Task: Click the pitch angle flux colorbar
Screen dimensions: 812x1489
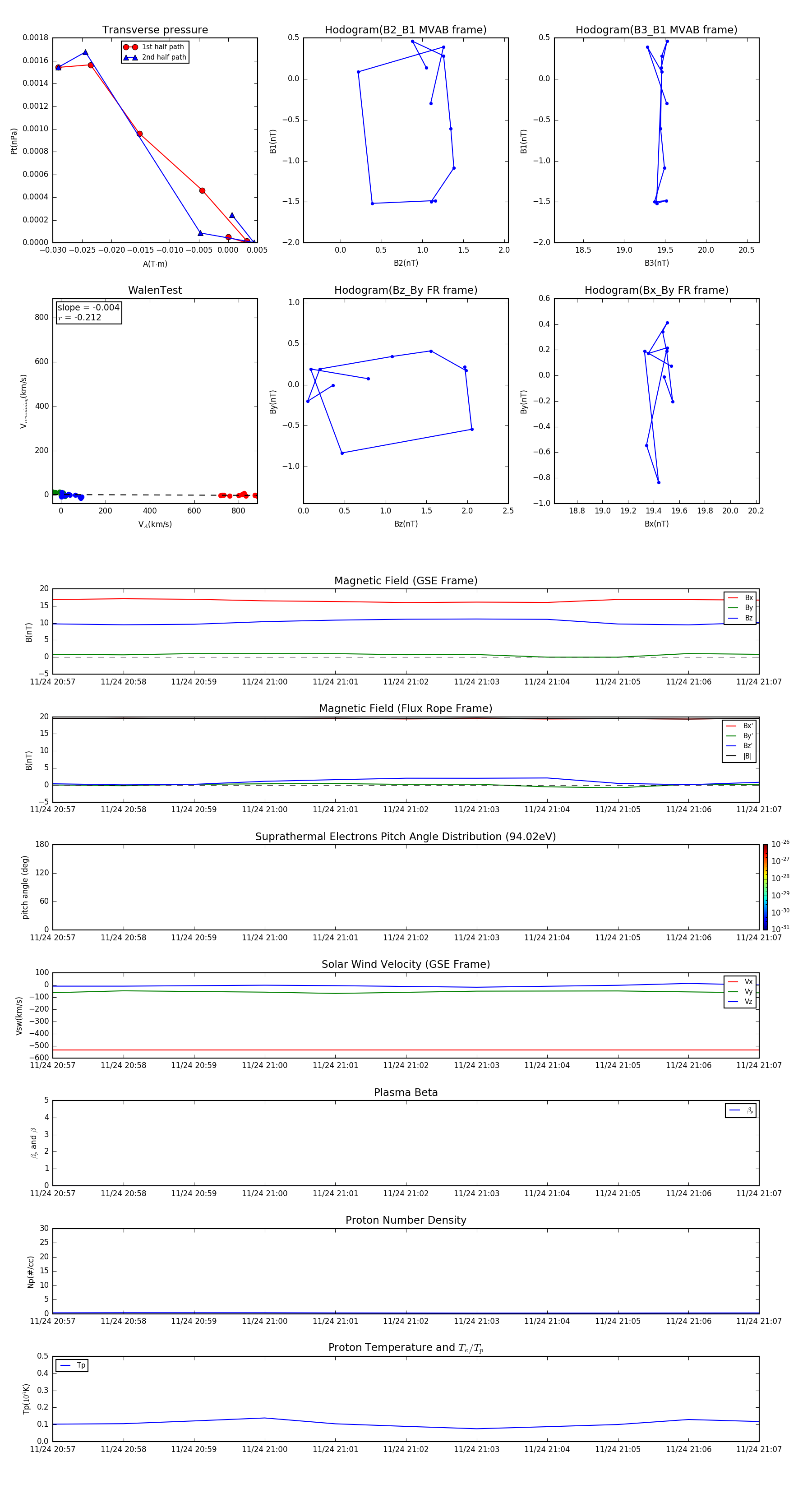Action: [x=765, y=887]
